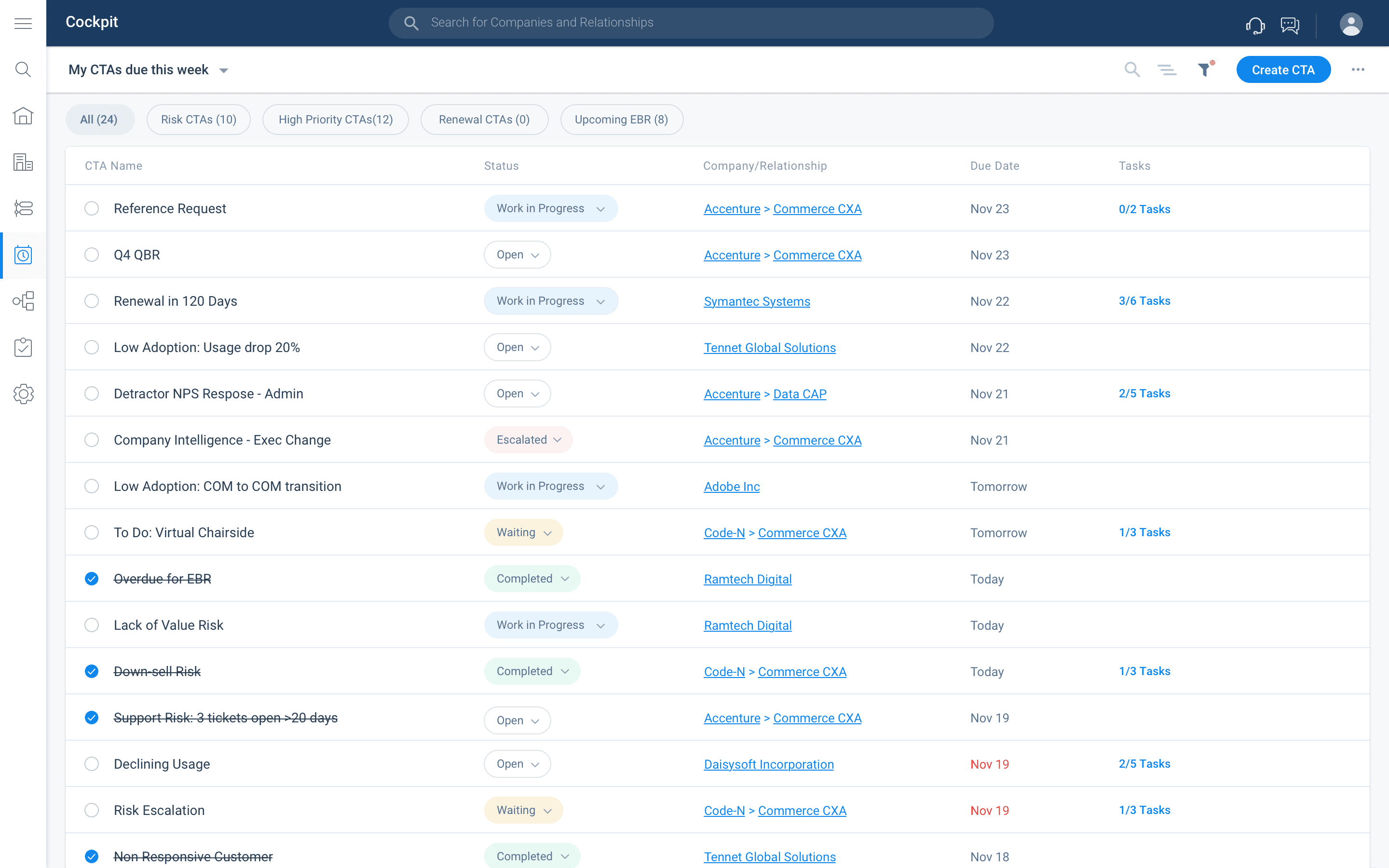Viewport: 1389px width, 868px height.
Task: Click the headset support icon
Action: click(1255, 25)
